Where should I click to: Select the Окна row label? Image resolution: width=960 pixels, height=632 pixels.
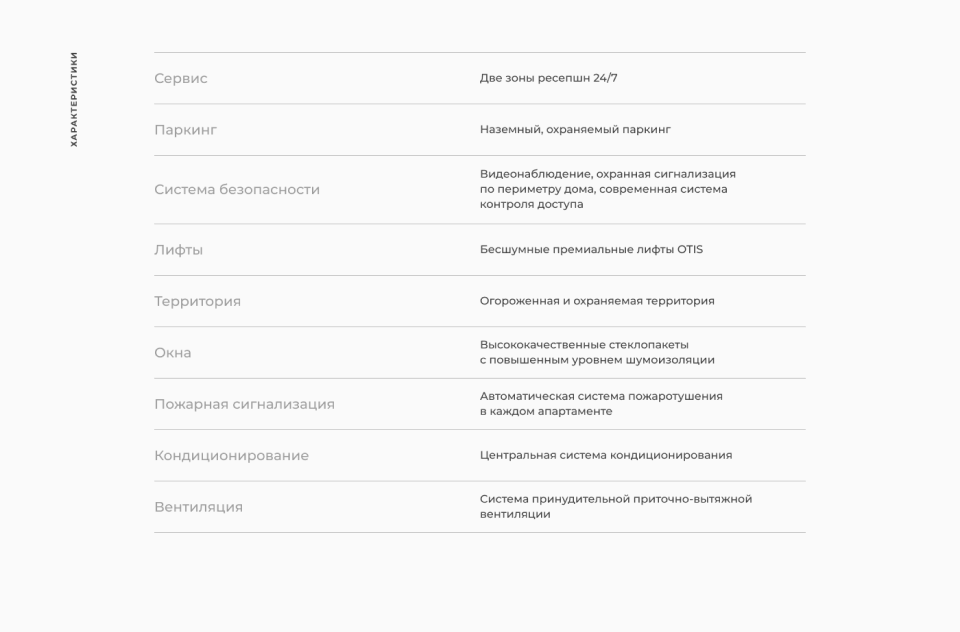click(x=172, y=353)
